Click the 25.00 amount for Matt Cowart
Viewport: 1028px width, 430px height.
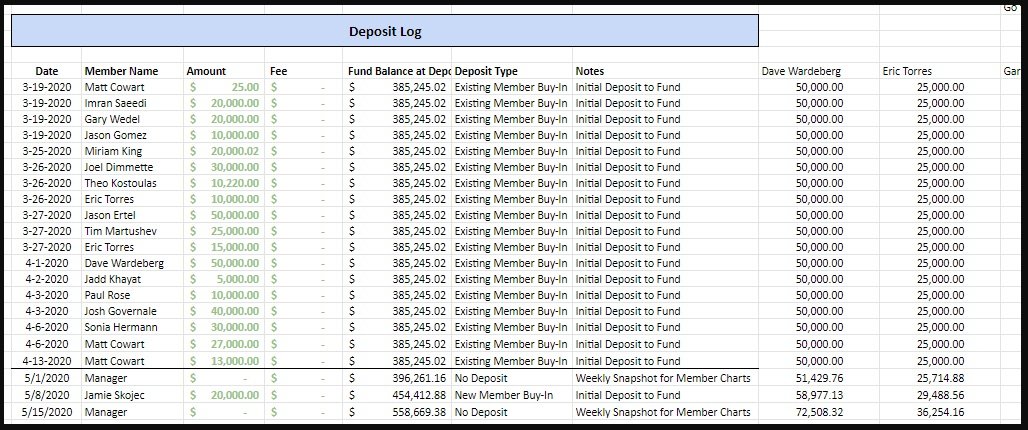point(224,87)
